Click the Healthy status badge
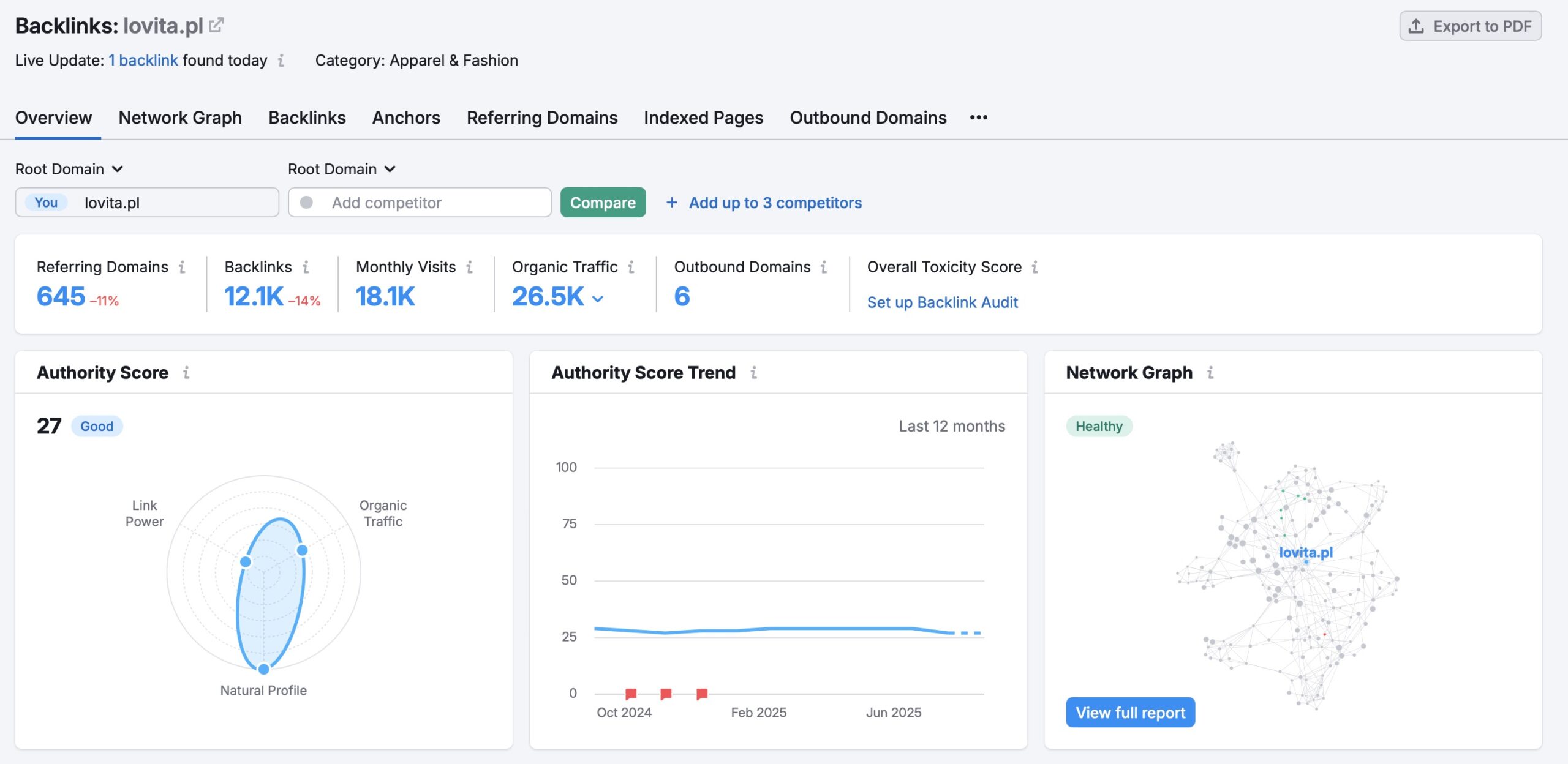 tap(1099, 426)
